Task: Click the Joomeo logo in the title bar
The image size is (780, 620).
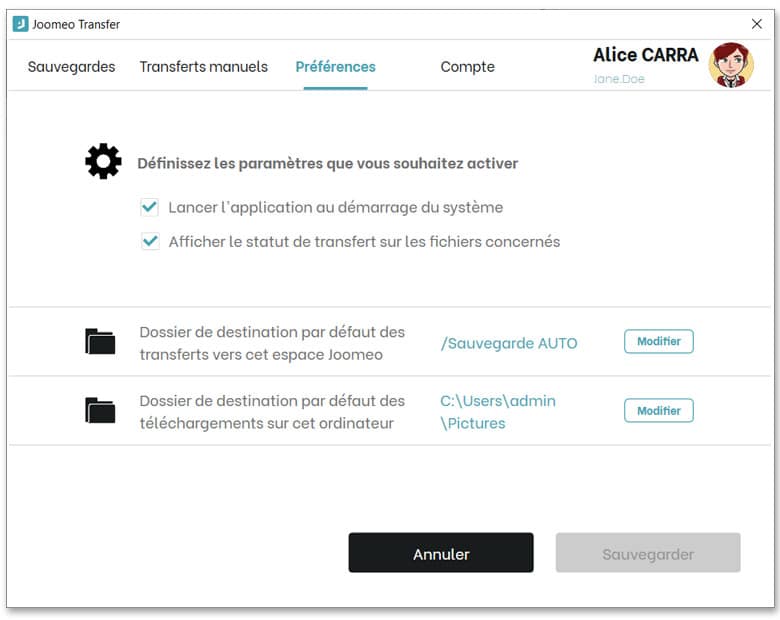Action: pos(20,24)
